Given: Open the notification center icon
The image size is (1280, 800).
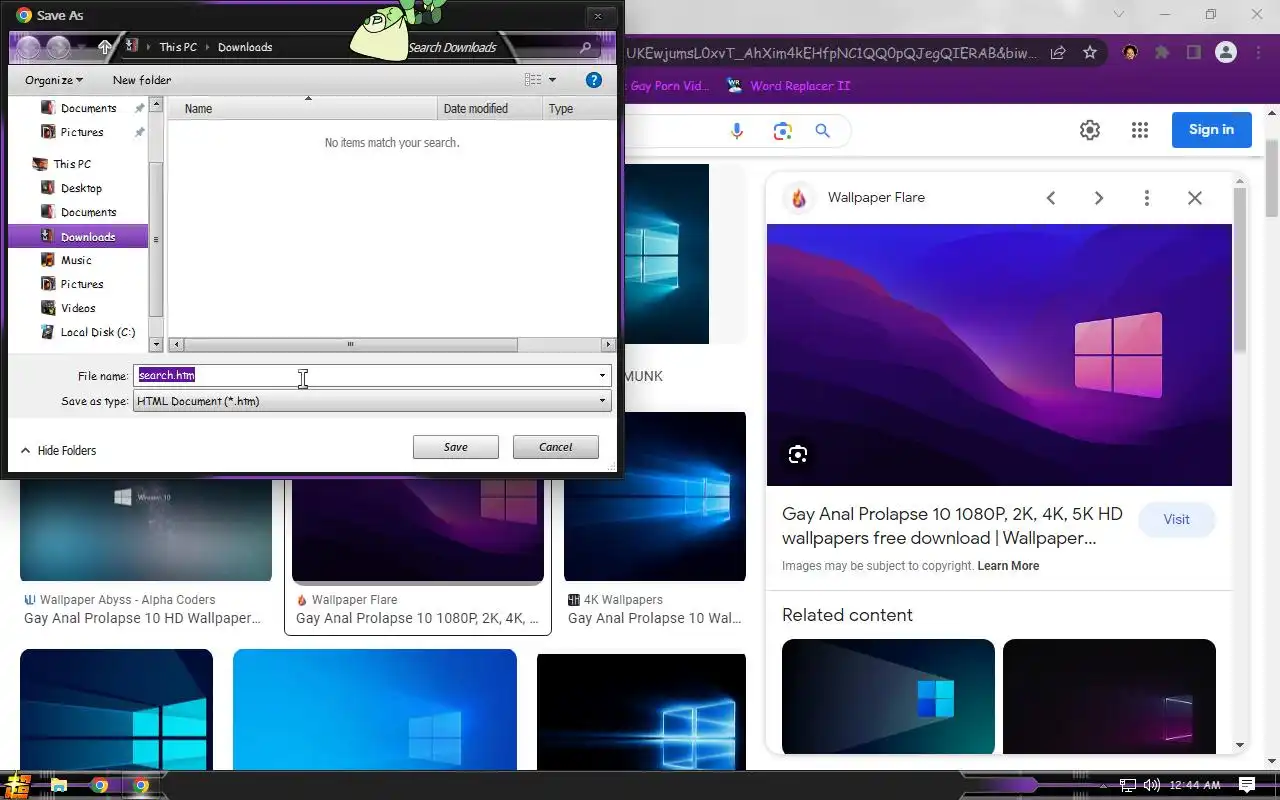Looking at the screenshot, I should 1247,785.
